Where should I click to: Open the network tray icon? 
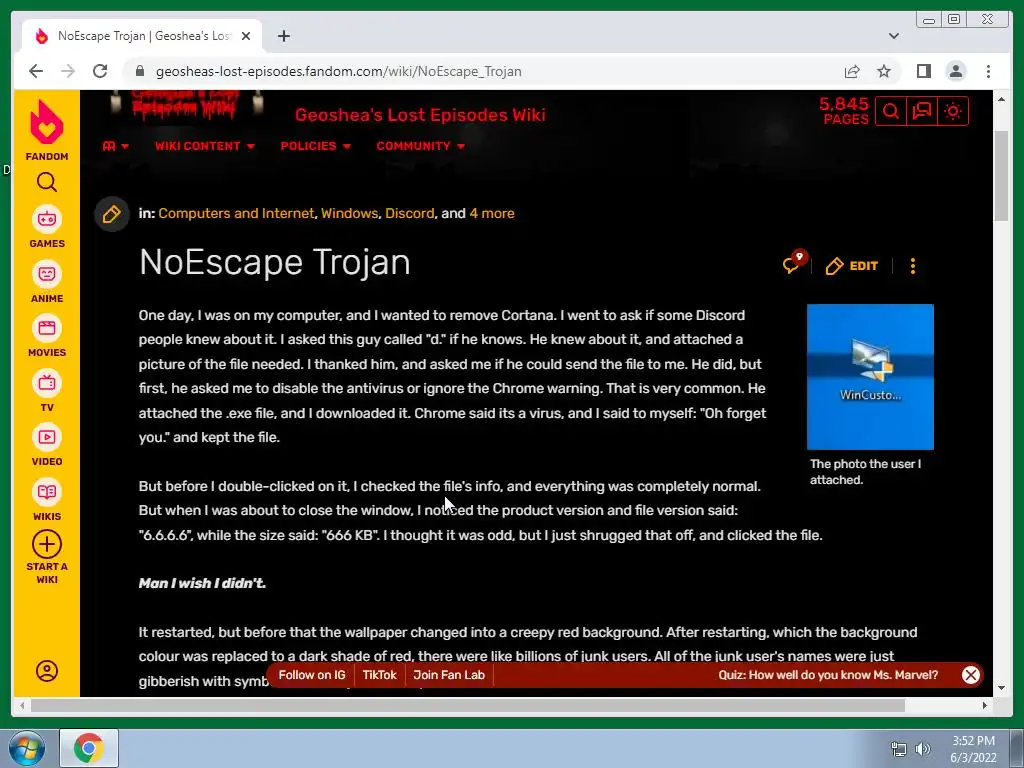[899, 749]
